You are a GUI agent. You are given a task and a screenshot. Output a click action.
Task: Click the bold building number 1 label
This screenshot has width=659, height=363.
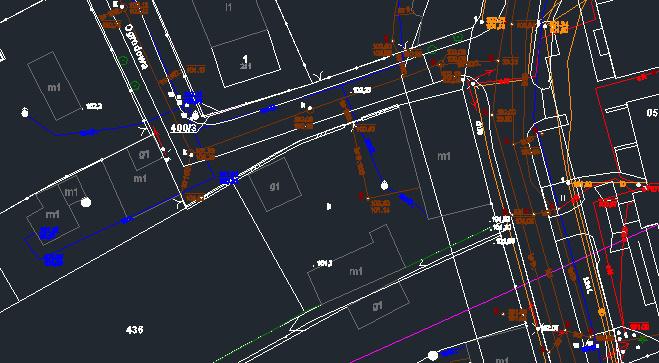(245, 58)
